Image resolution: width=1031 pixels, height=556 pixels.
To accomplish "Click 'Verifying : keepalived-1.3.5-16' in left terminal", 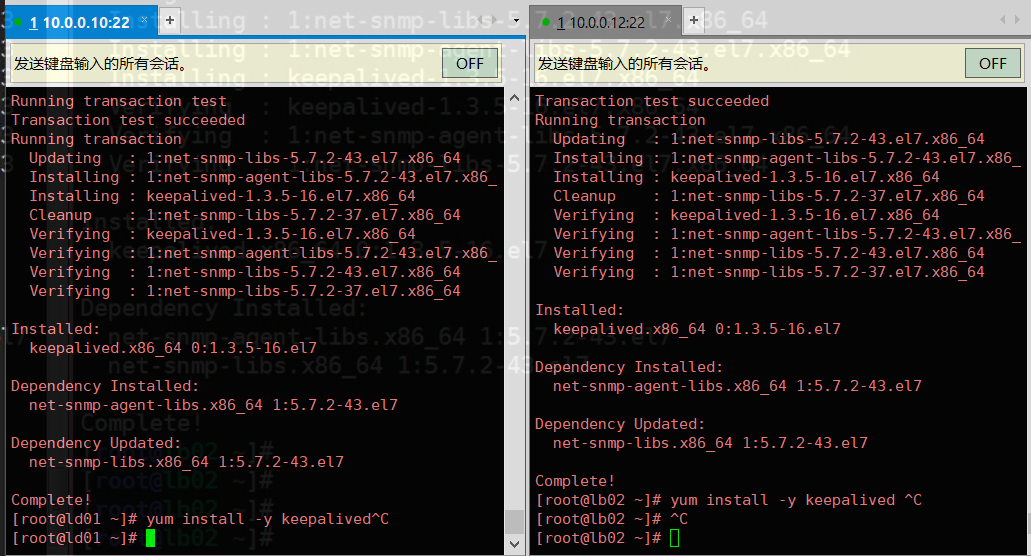I will 222,235.
